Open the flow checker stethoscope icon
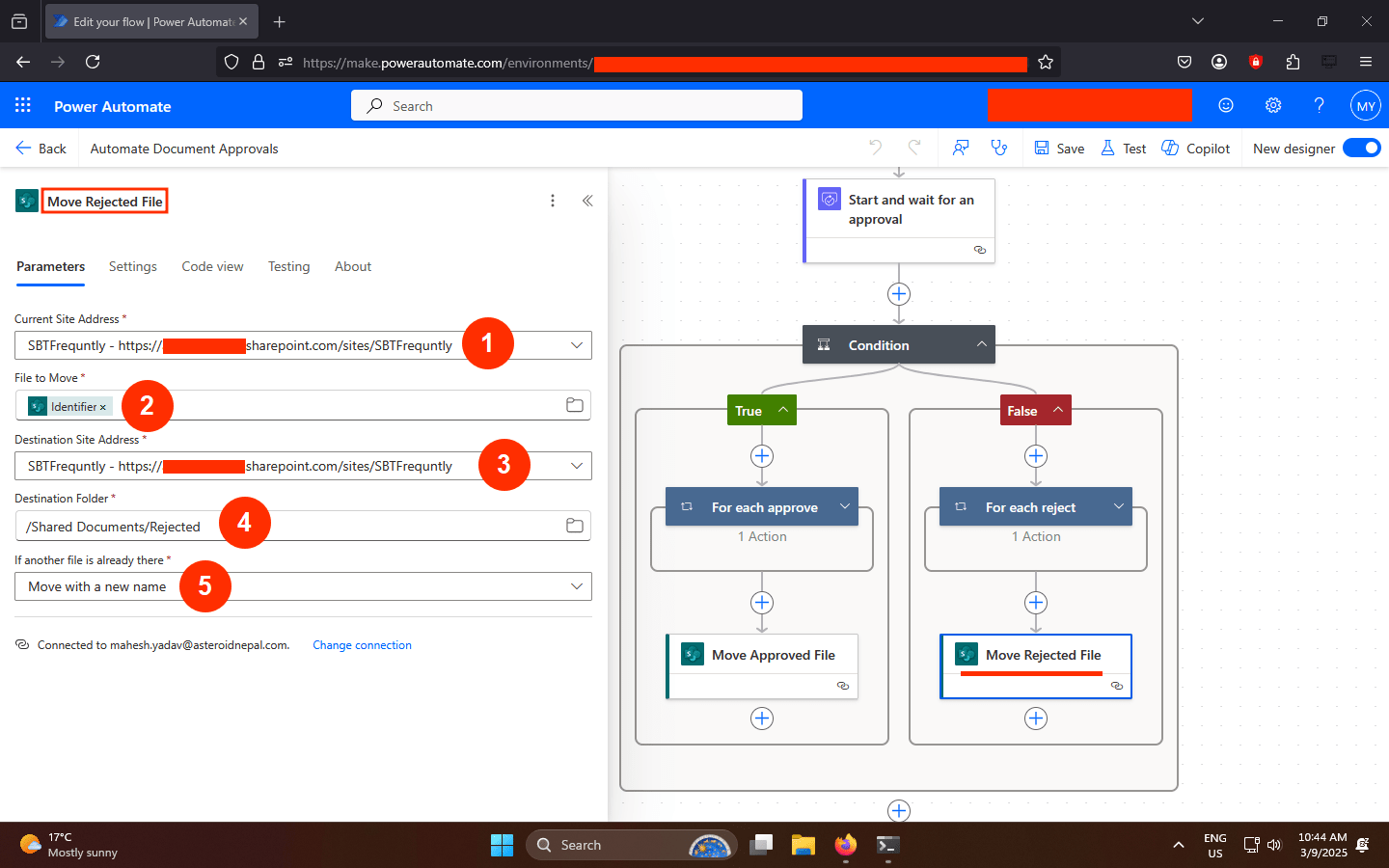1389x868 pixels. coord(999,148)
